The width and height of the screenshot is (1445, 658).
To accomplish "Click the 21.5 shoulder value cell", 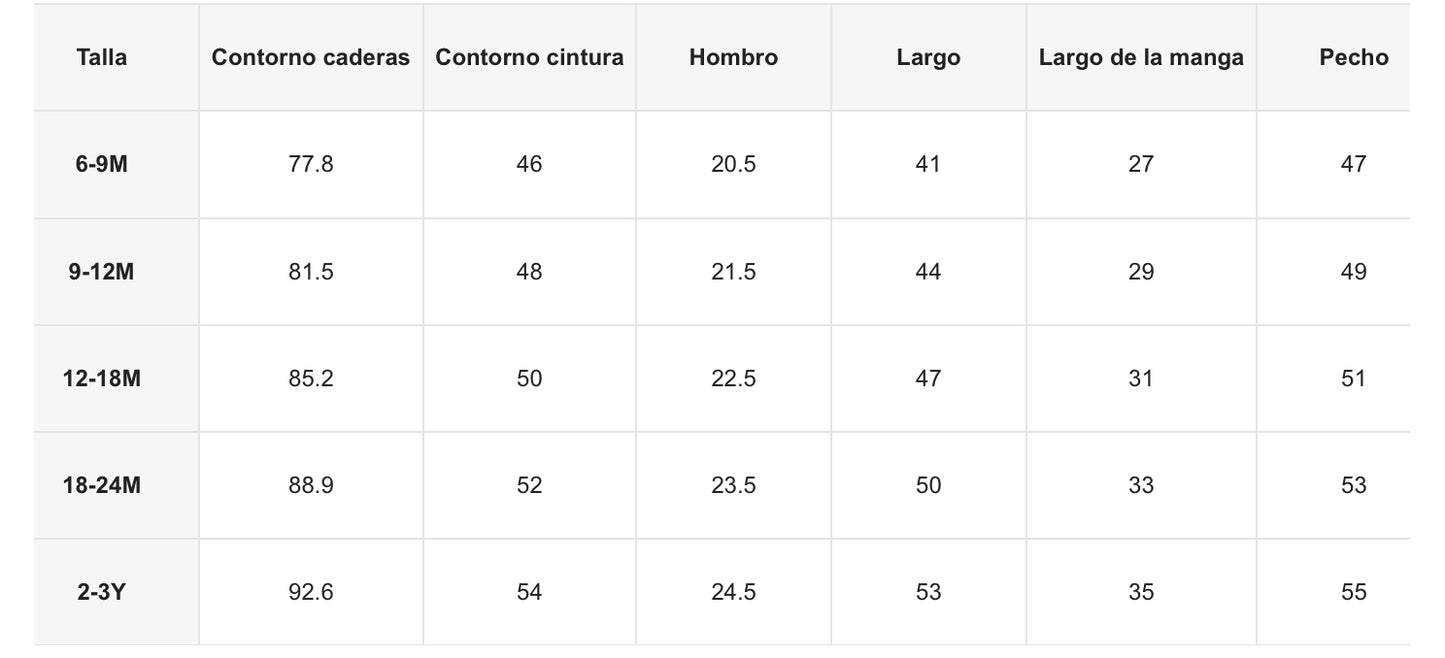I will pos(733,272).
